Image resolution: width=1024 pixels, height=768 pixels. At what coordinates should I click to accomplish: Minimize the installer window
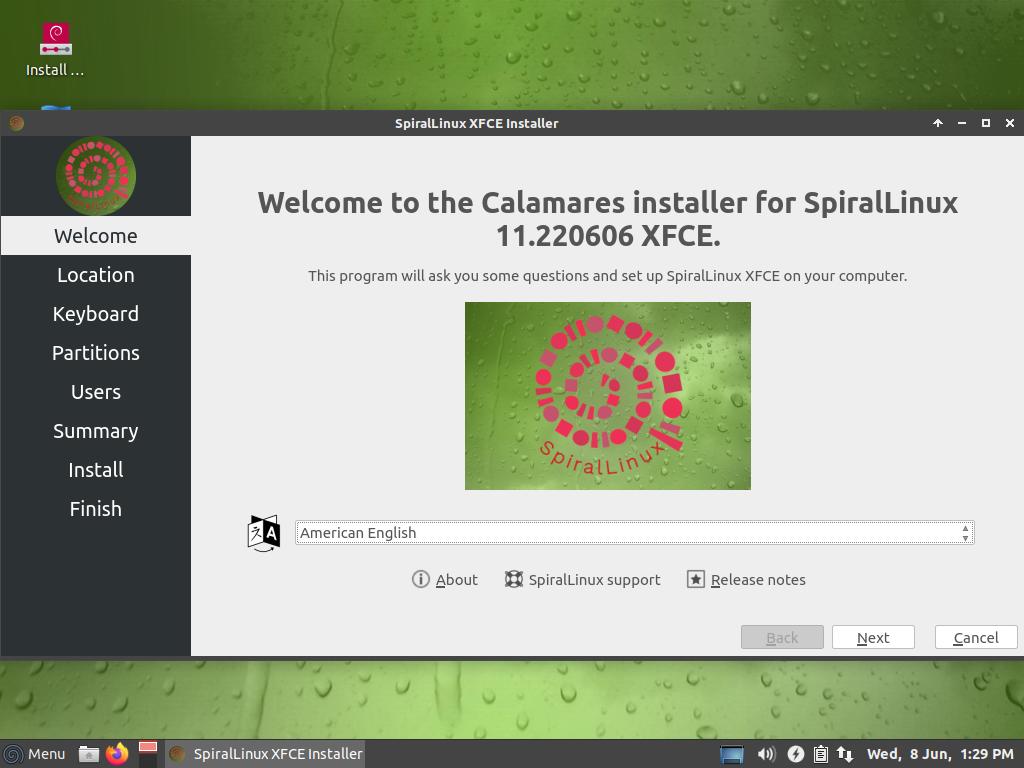[962, 123]
